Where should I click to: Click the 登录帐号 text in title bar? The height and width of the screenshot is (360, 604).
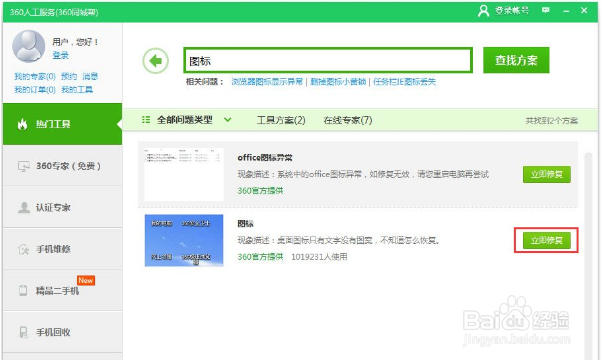512,11
